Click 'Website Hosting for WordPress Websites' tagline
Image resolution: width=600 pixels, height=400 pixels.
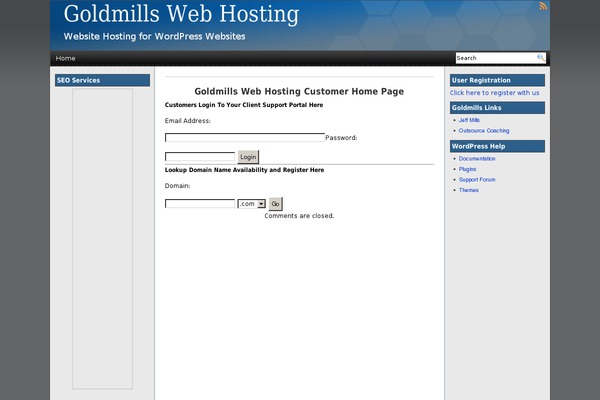pos(155,36)
